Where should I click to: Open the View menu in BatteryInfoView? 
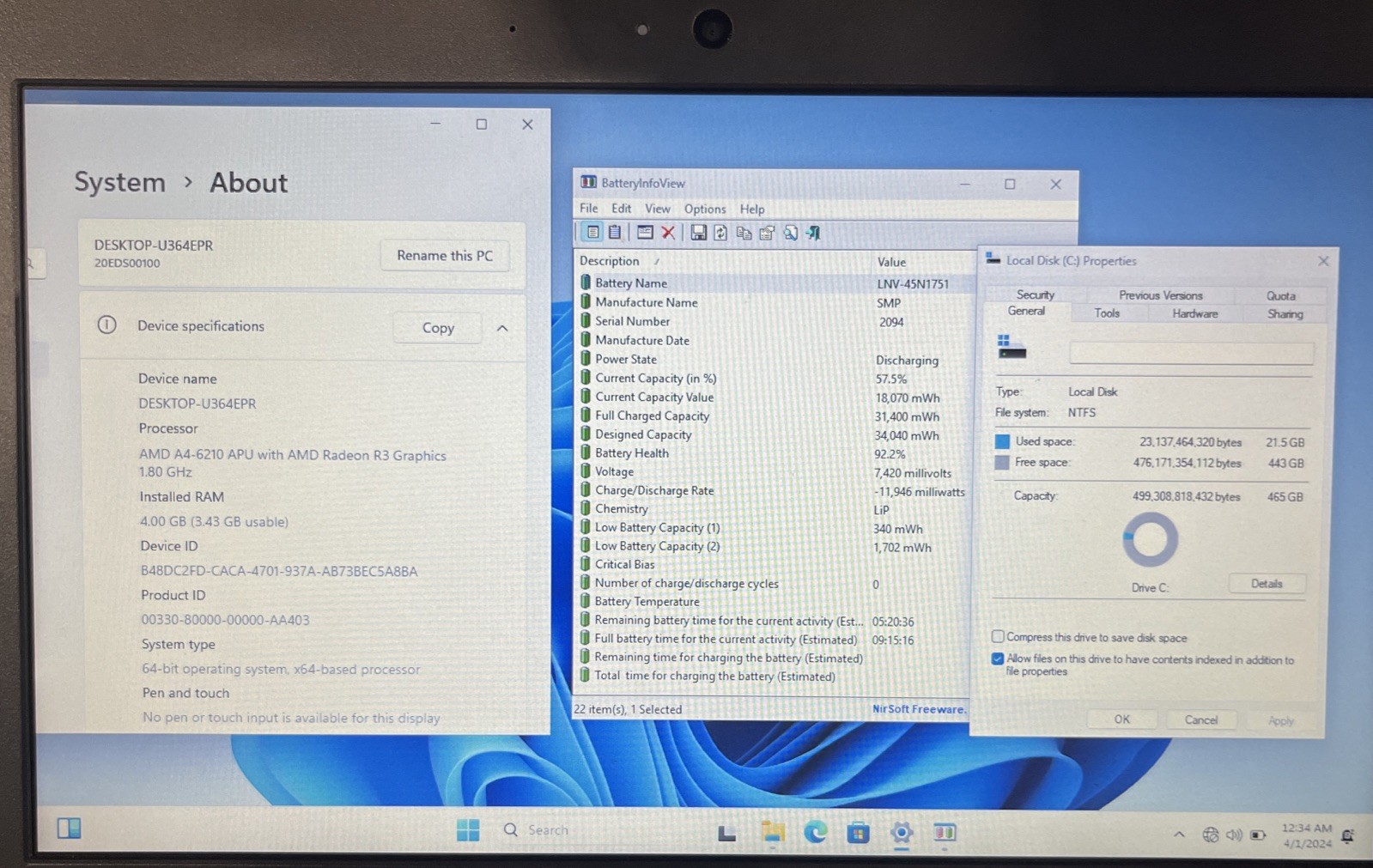click(658, 209)
